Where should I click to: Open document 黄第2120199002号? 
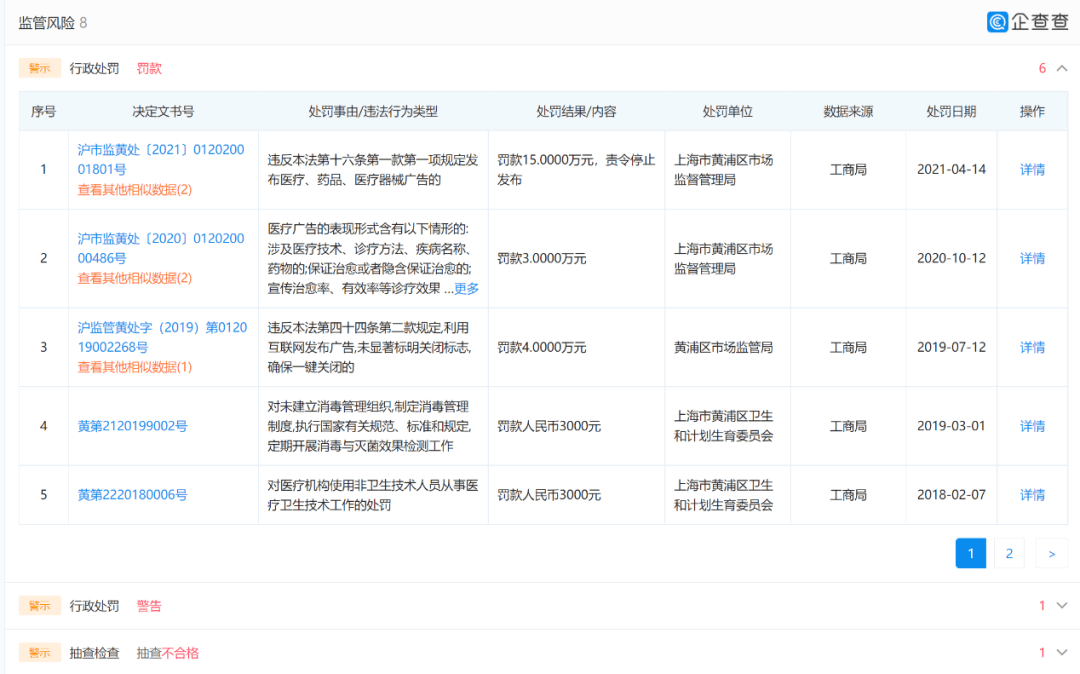132,426
